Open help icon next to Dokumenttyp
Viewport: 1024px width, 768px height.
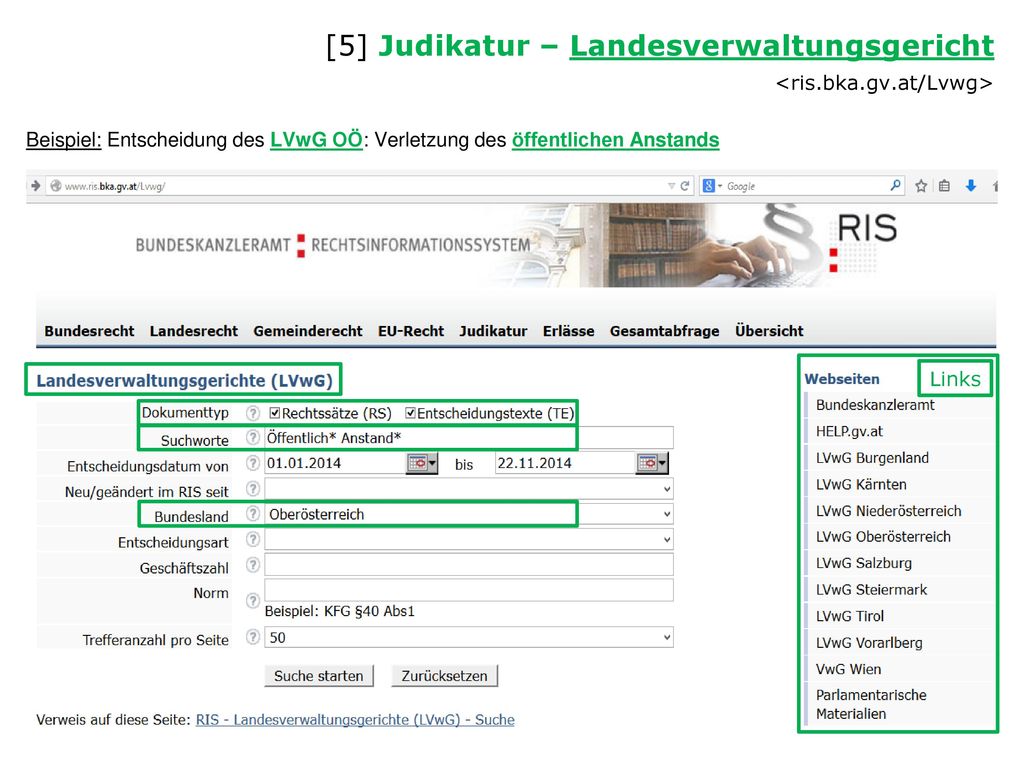(x=253, y=413)
